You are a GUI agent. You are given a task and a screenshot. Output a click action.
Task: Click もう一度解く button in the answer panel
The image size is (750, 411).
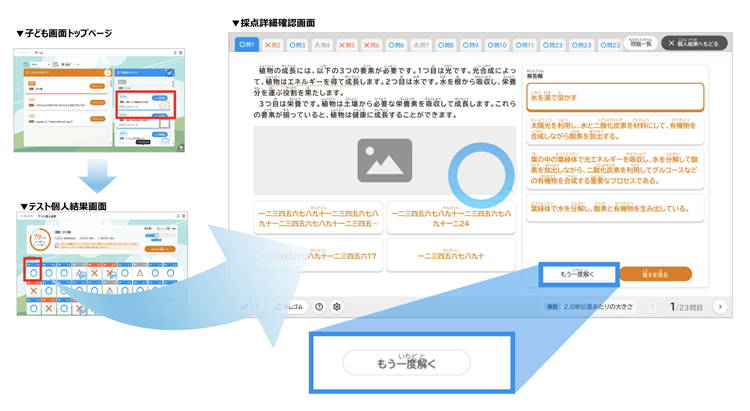[577, 273]
